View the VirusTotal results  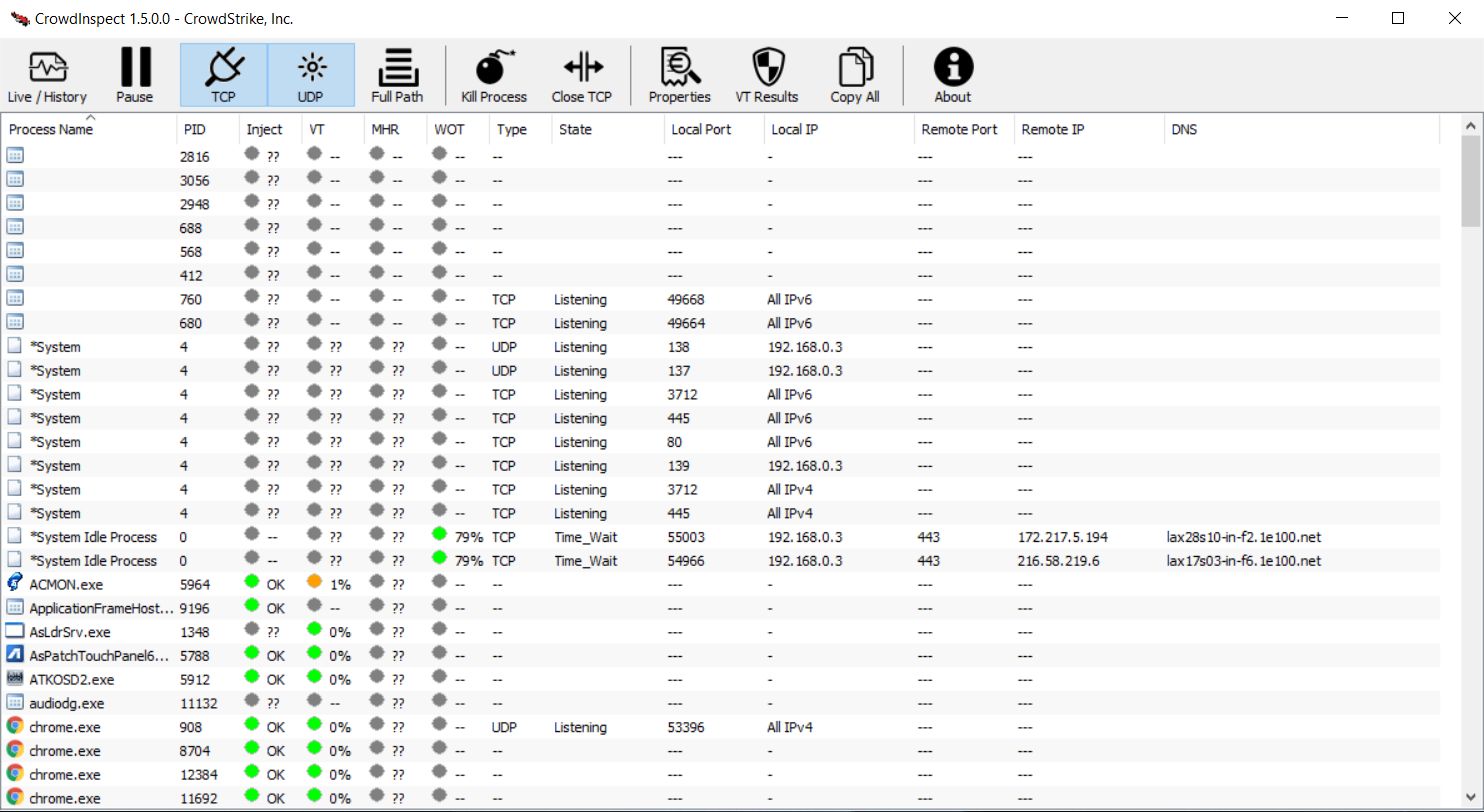point(766,74)
